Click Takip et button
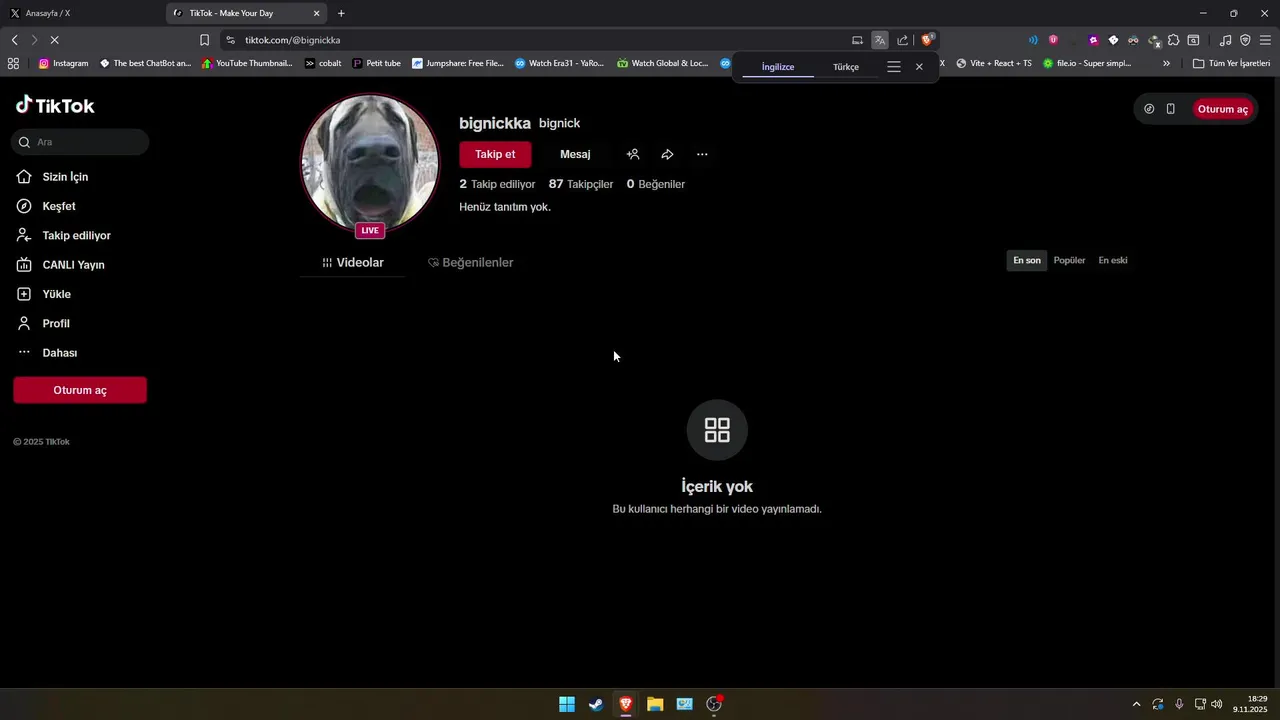The image size is (1280, 720). click(495, 154)
